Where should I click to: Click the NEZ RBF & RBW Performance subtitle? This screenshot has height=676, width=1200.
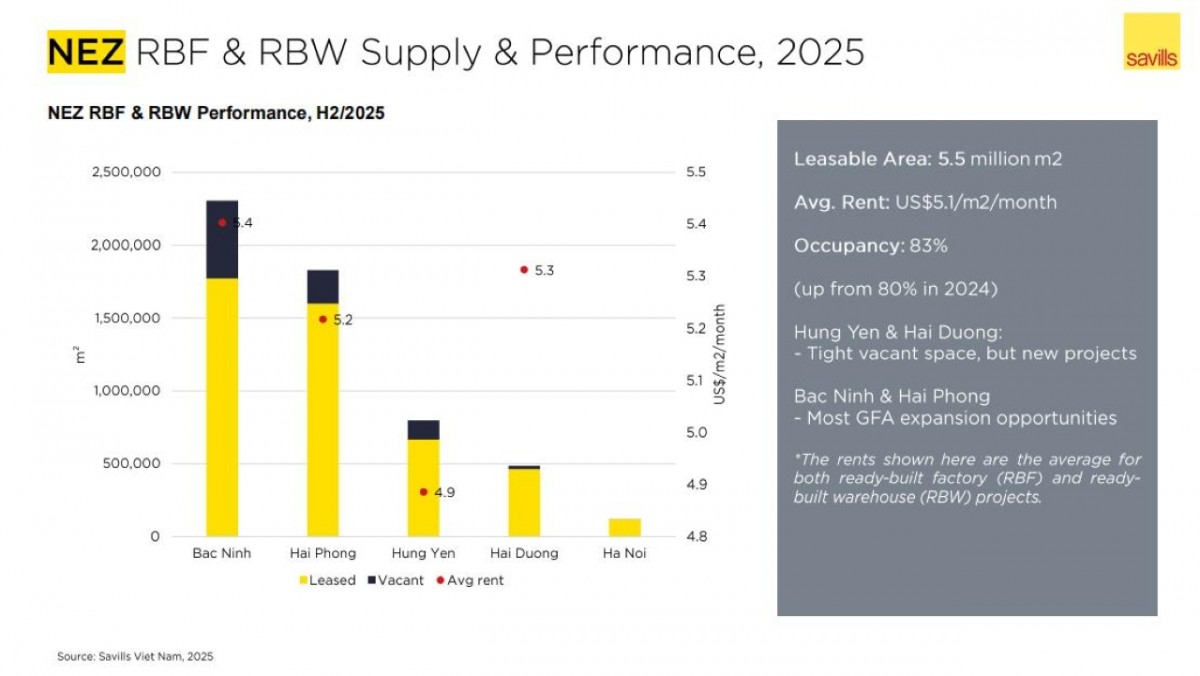[216, 114]
